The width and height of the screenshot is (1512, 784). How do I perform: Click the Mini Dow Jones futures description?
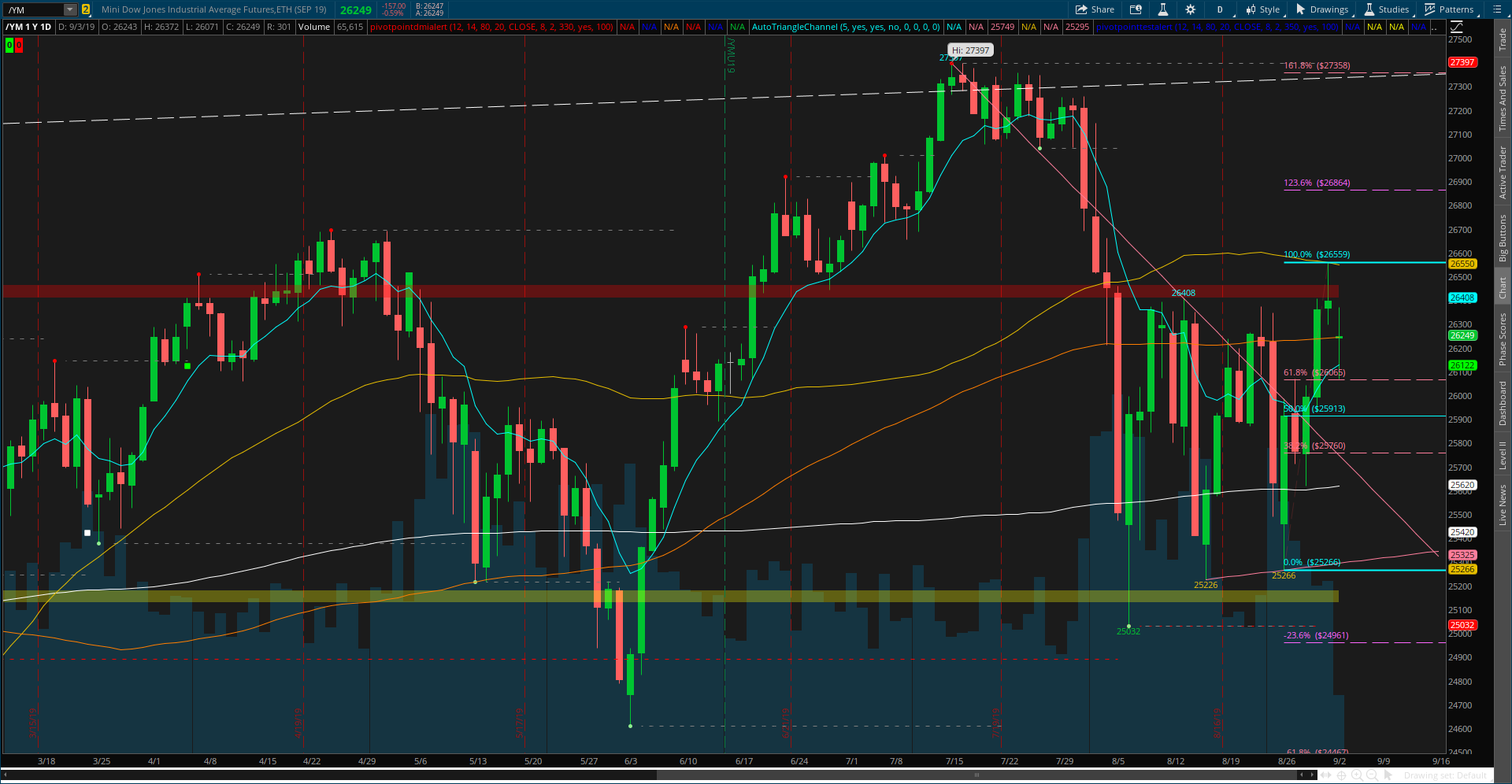(214, 9)
